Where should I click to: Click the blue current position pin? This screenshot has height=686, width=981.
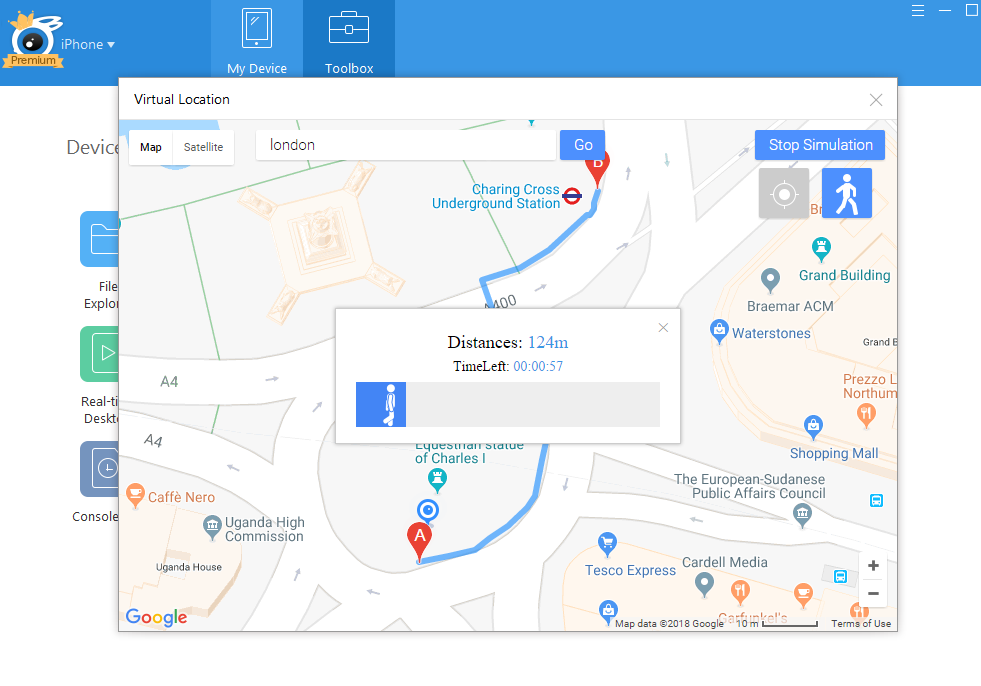428,511
